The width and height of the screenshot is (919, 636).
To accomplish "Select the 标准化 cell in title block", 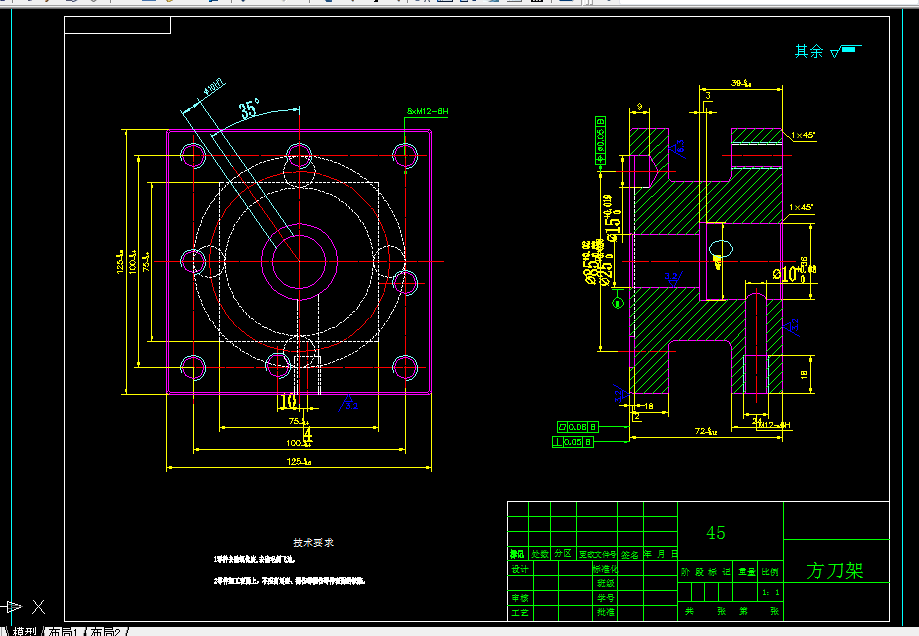I will [605, 569].
